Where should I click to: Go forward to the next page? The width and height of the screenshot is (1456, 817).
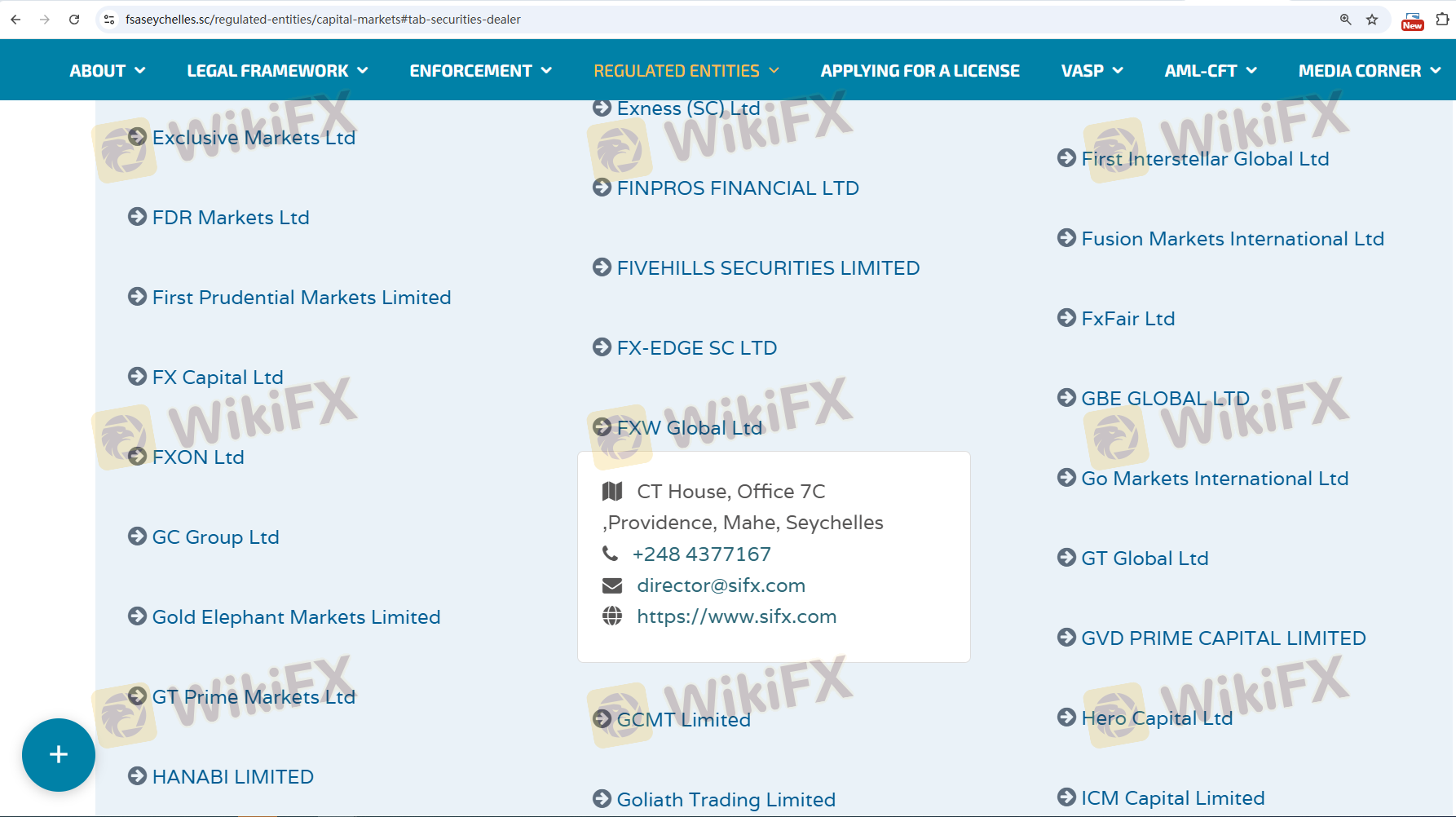45,20
